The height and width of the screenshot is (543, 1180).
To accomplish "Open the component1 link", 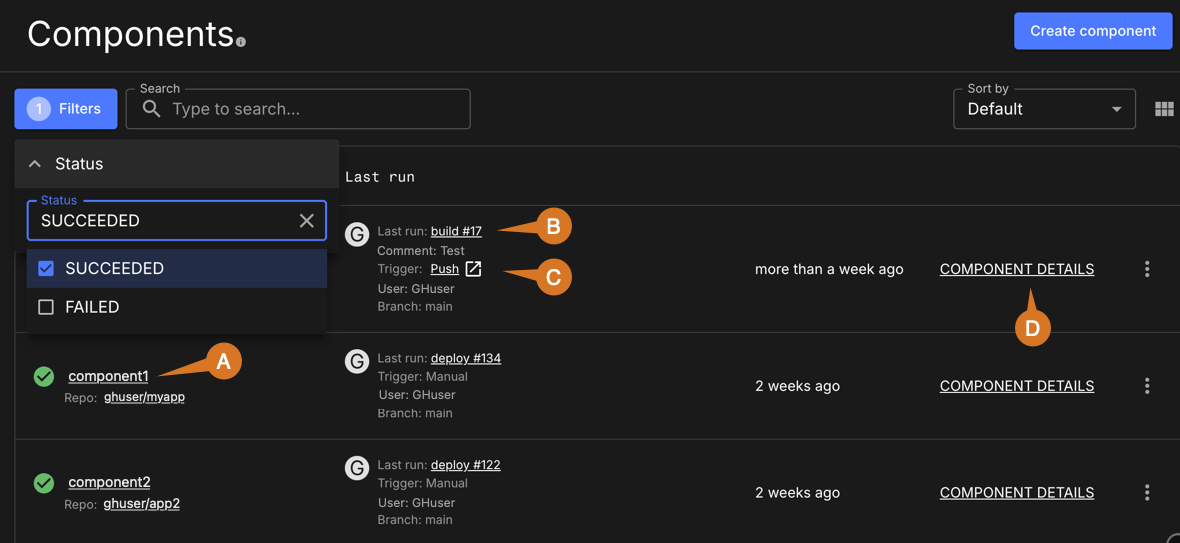I will click(108, 376).
